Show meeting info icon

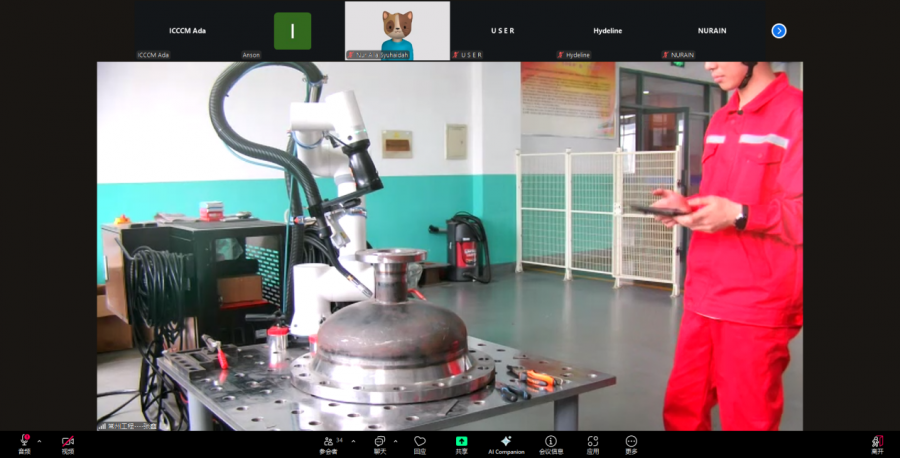point(551,442)
